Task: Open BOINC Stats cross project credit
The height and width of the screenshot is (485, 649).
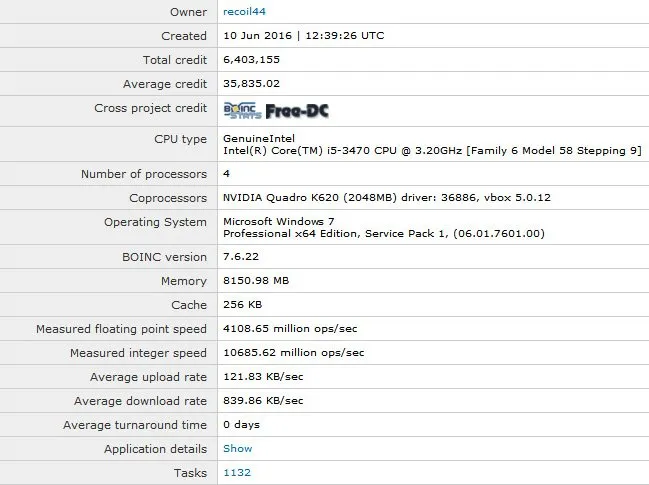Action: pyautogui.click(x=243, y=110)
